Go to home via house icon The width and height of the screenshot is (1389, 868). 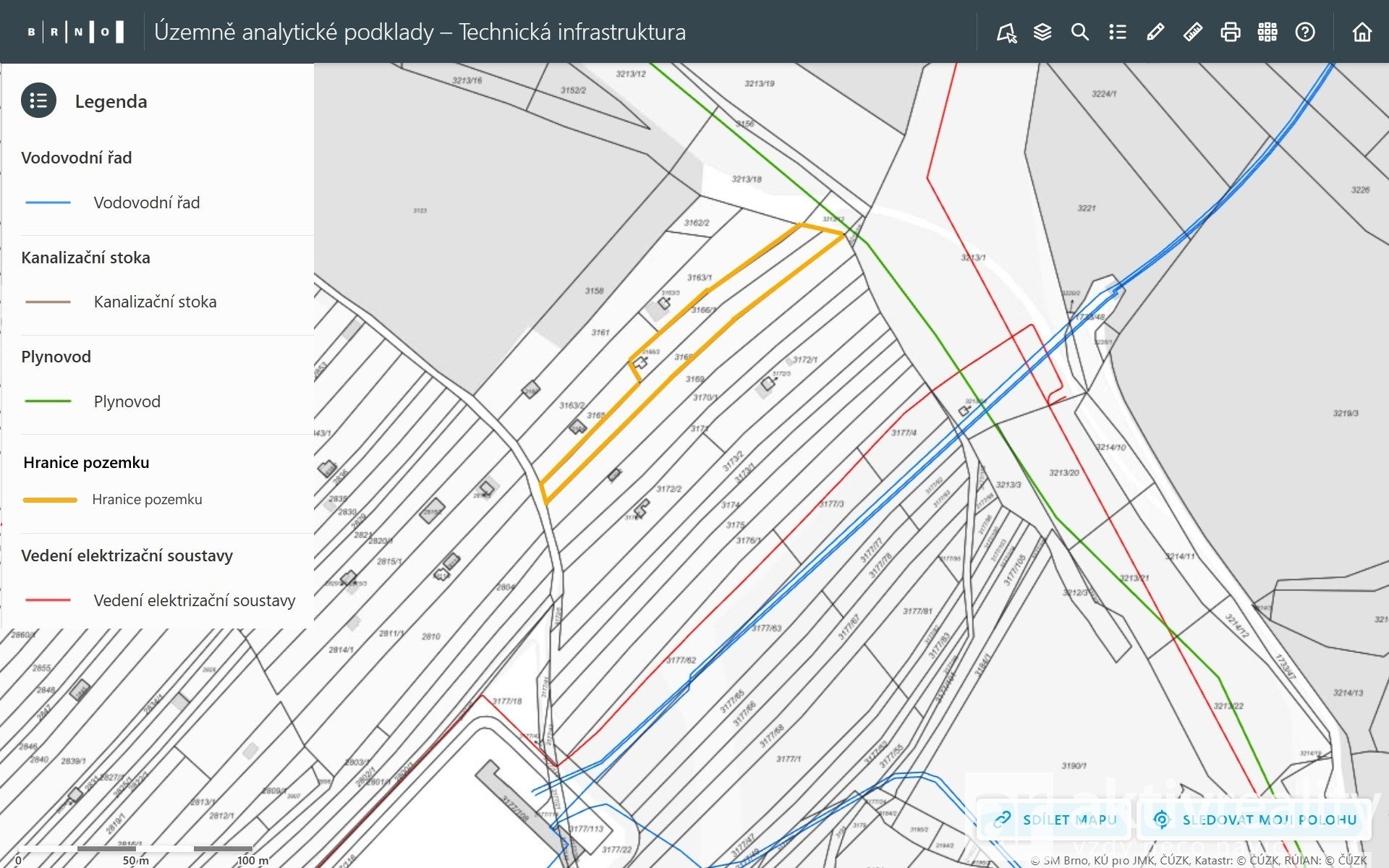pyautogui.click(x=1362, y=33)
